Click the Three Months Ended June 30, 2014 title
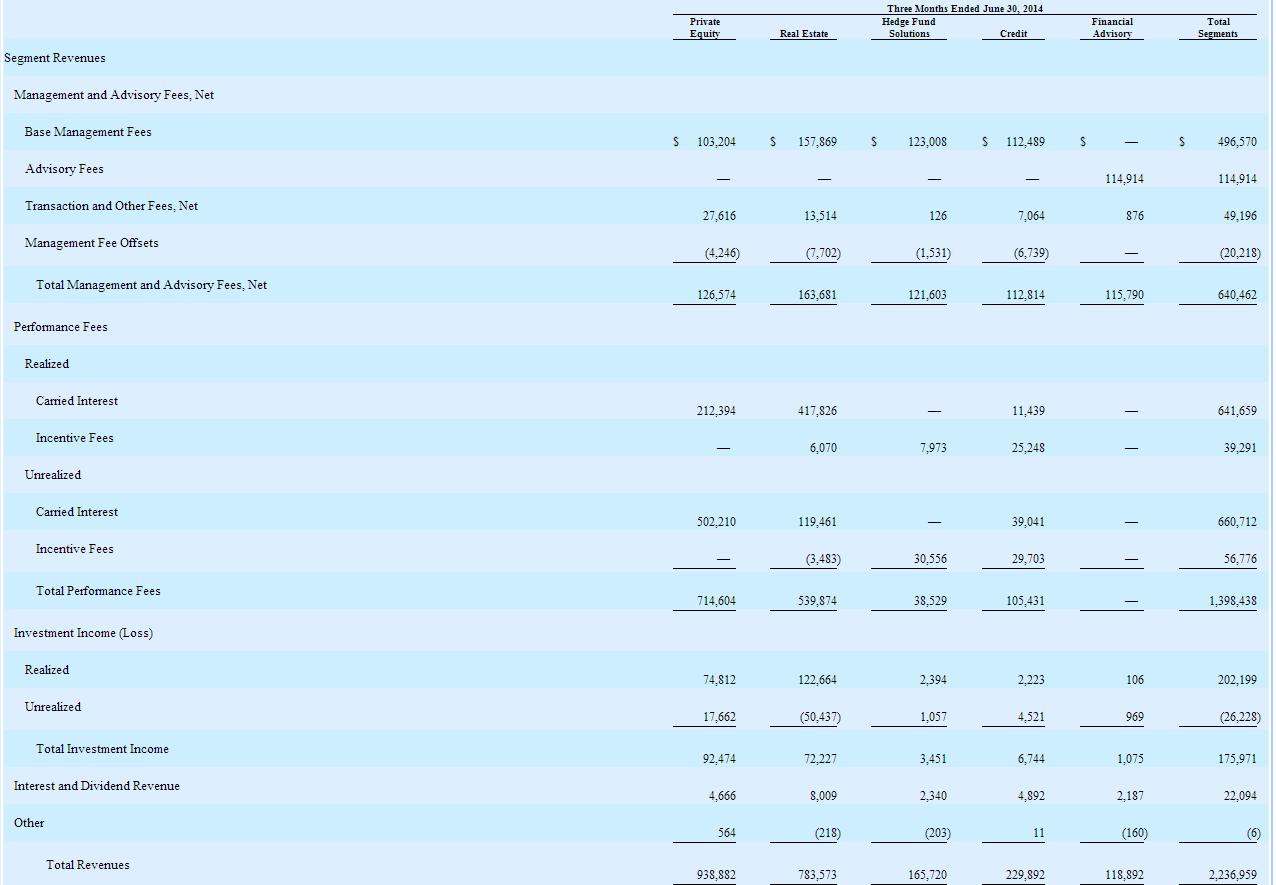 tap(962, 7)
